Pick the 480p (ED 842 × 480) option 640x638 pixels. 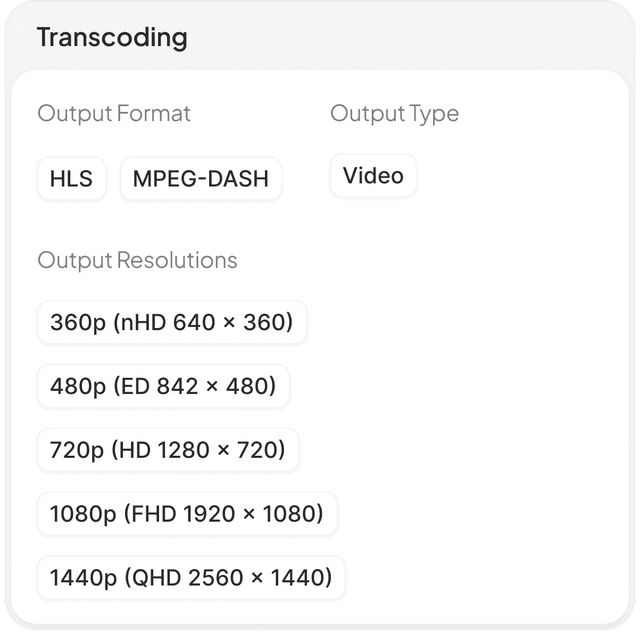(163, 386)
